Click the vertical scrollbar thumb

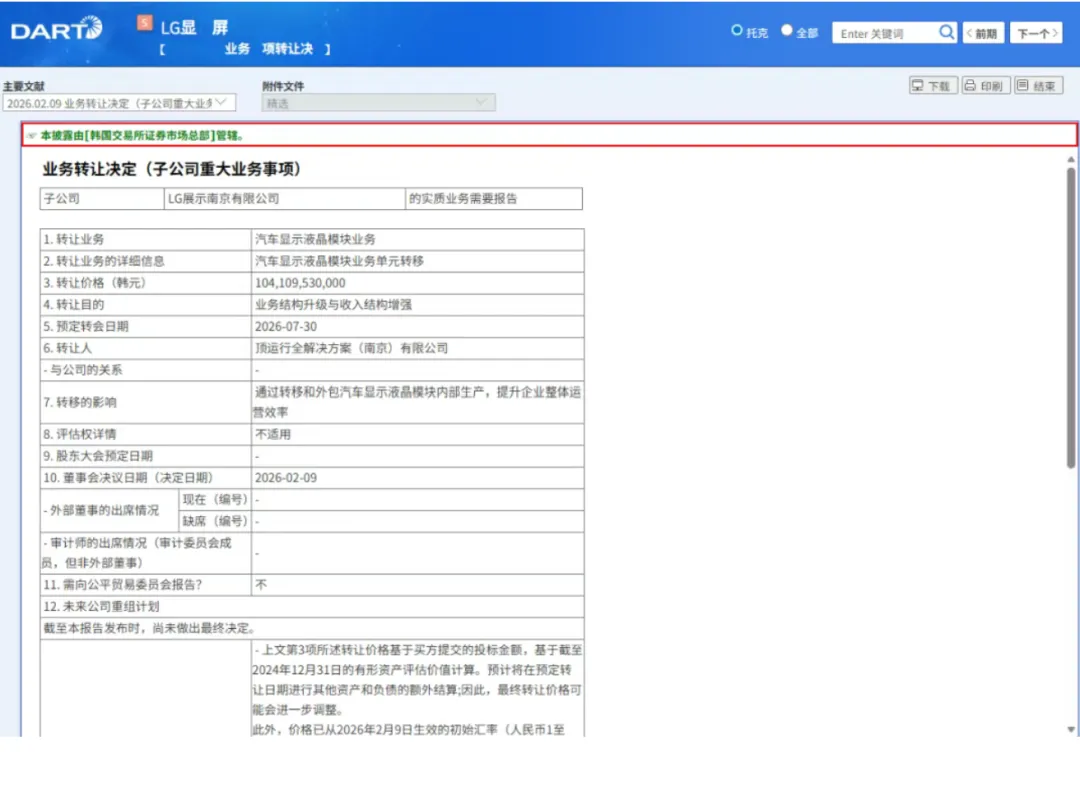pyautogui.click(x=1070, y=318)
